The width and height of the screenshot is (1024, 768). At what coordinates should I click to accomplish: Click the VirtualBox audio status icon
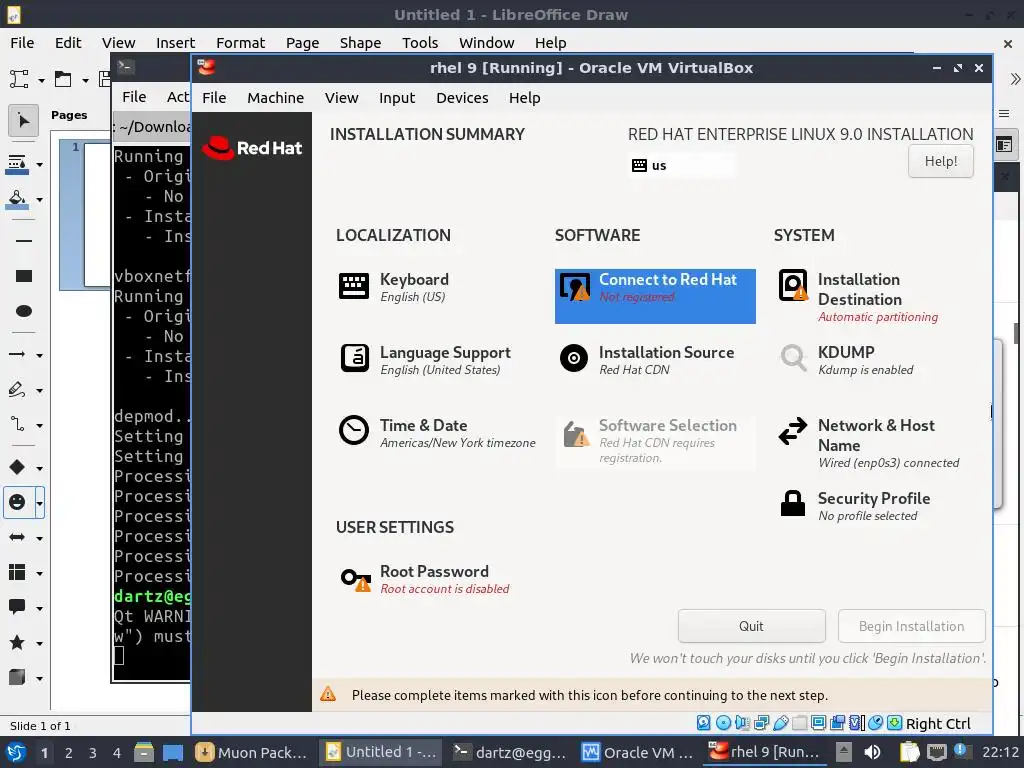coord(742,723)
